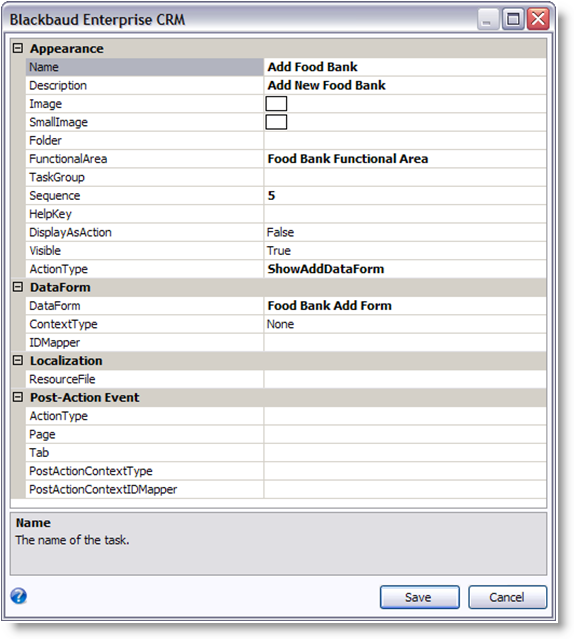Save the task settings

419,597
